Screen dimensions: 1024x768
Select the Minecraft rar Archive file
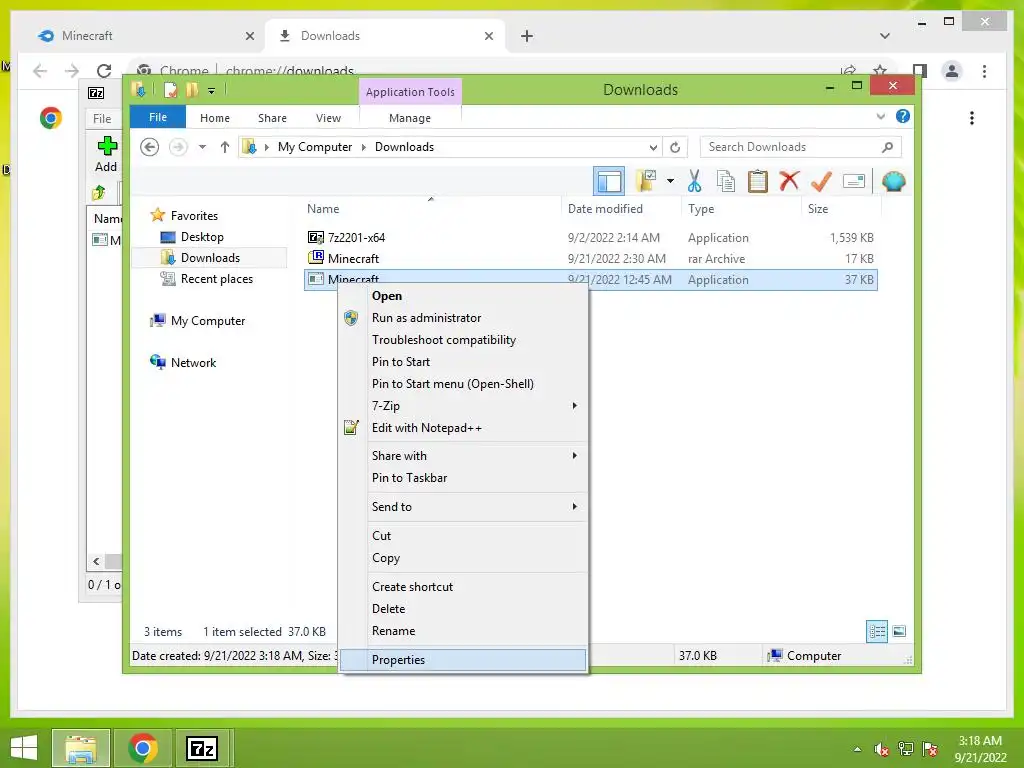click(591, 259)
